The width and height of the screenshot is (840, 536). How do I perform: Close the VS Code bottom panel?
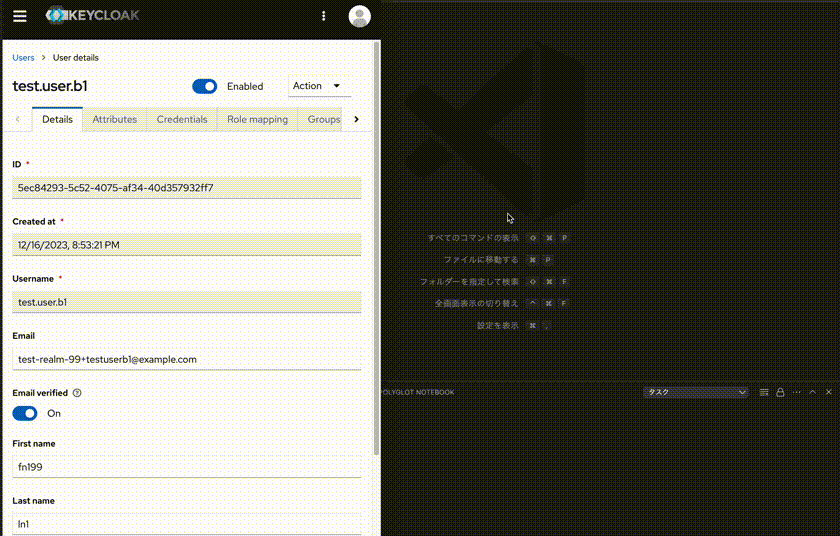click(829, 392)
